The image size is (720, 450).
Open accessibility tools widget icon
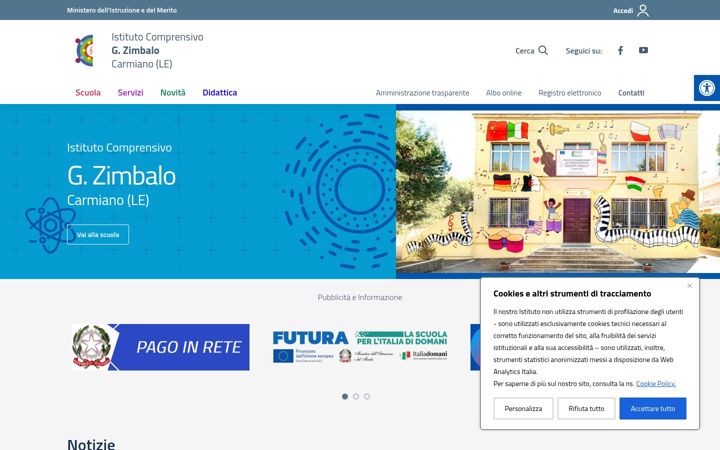[x=707, y=88]
